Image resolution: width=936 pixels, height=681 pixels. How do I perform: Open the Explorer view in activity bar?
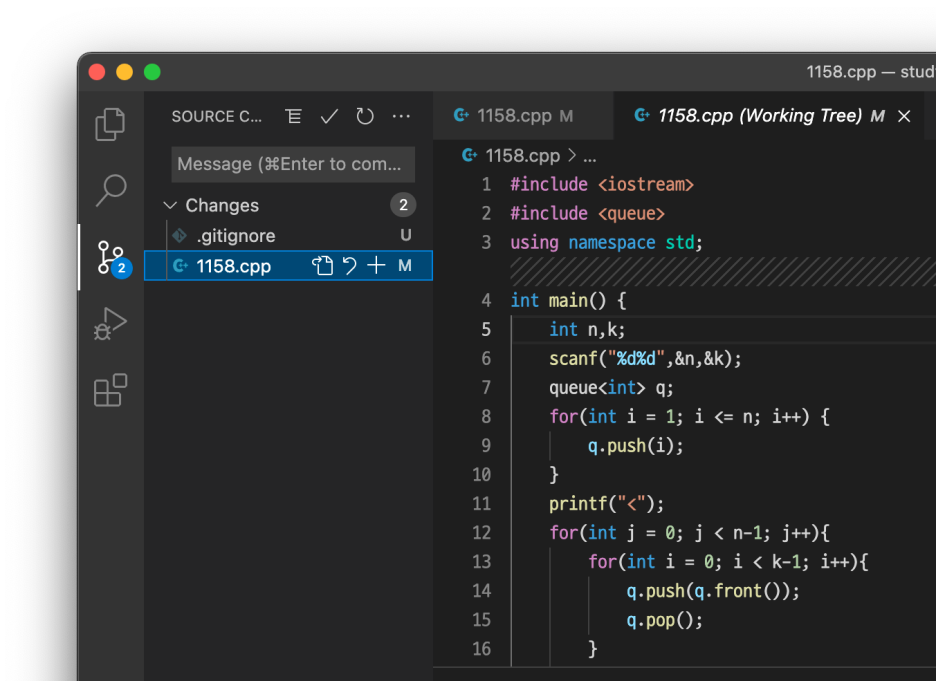tap(110, 124)
